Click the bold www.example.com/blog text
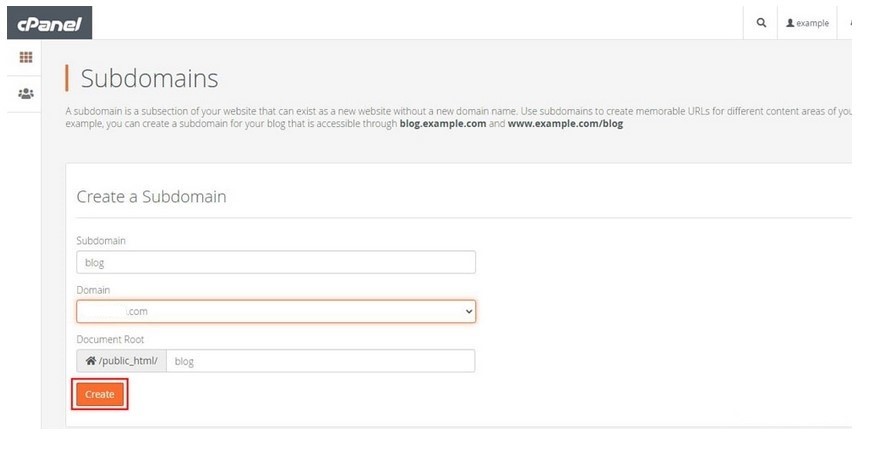The width and height of the screenshot is (886, 456). click(x=565, y=125)
